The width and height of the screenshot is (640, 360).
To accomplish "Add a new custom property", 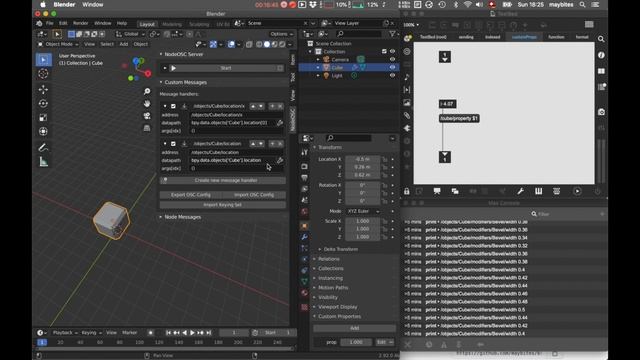I will [x=354, y=328].
